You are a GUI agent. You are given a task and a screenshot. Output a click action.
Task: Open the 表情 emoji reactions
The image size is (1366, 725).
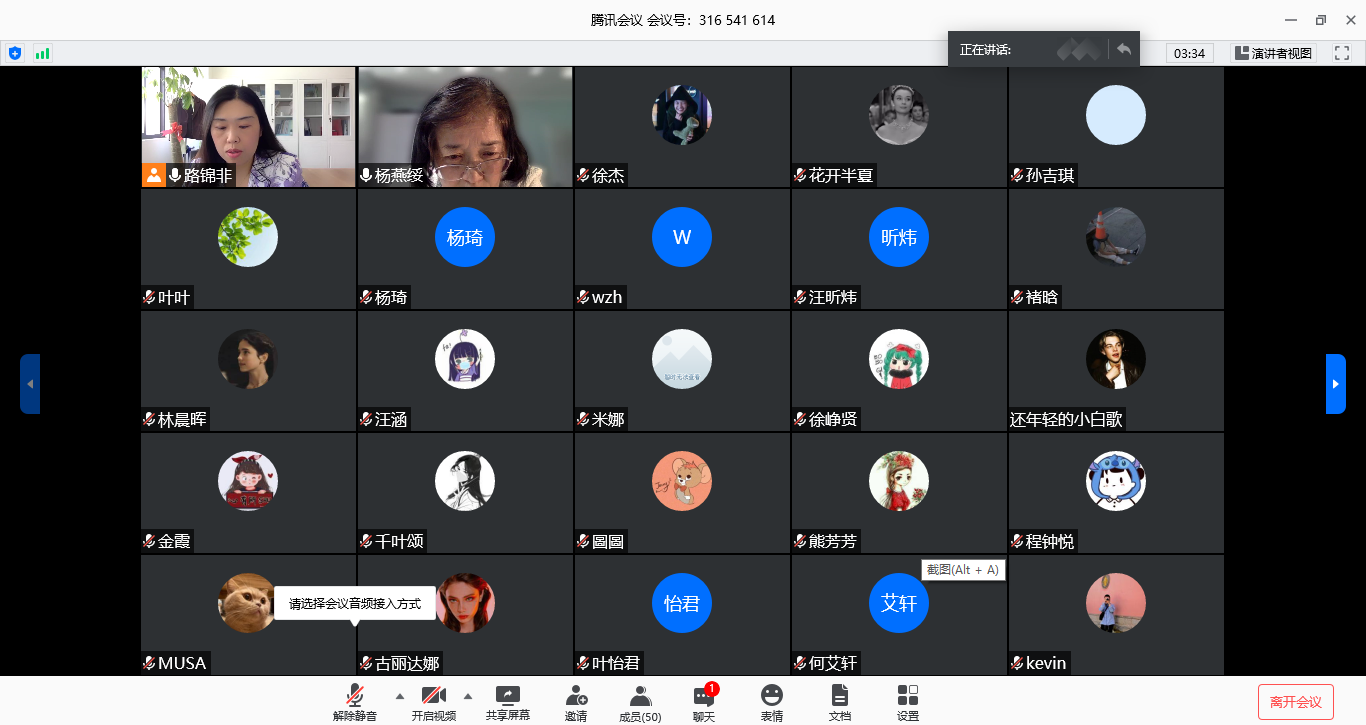pyautogui.click(x=771, y=702)
